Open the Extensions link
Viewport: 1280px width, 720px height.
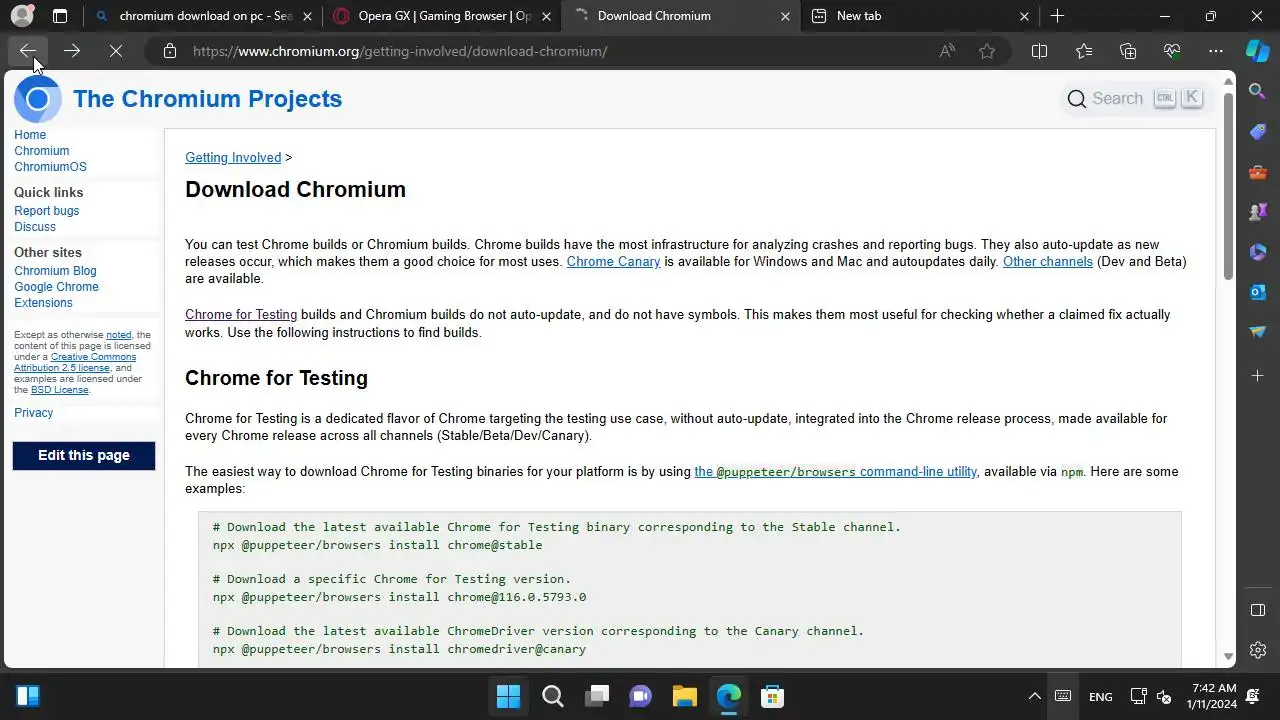[43, 303]
